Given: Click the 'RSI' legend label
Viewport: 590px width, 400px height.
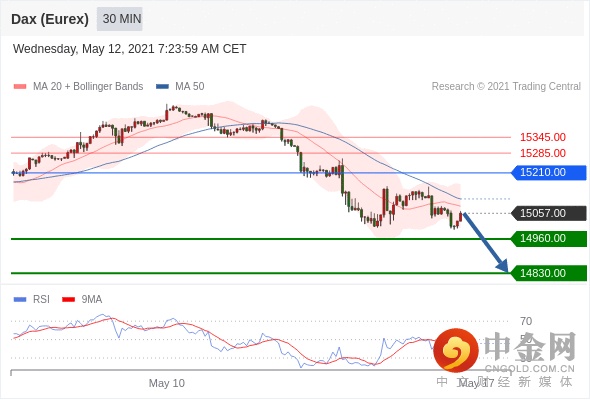Looking at the screenshot, I should (41, 300).
